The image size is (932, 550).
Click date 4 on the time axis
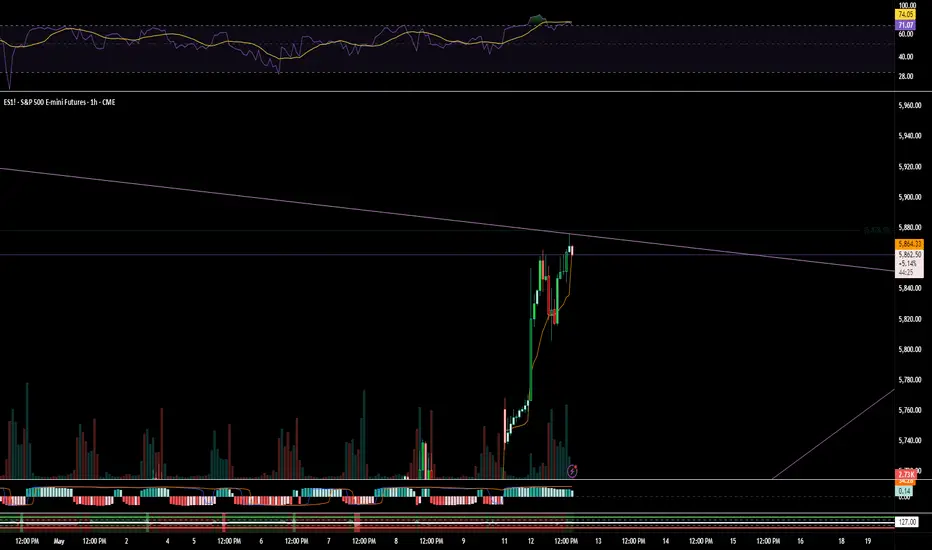[168, 541]
